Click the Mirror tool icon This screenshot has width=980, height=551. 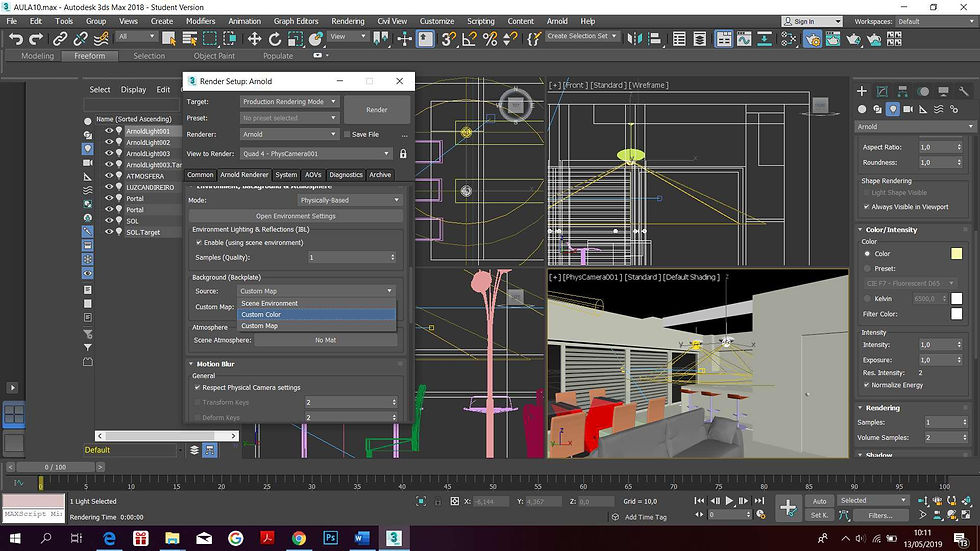pyautogui.click(x=634, y=39)
